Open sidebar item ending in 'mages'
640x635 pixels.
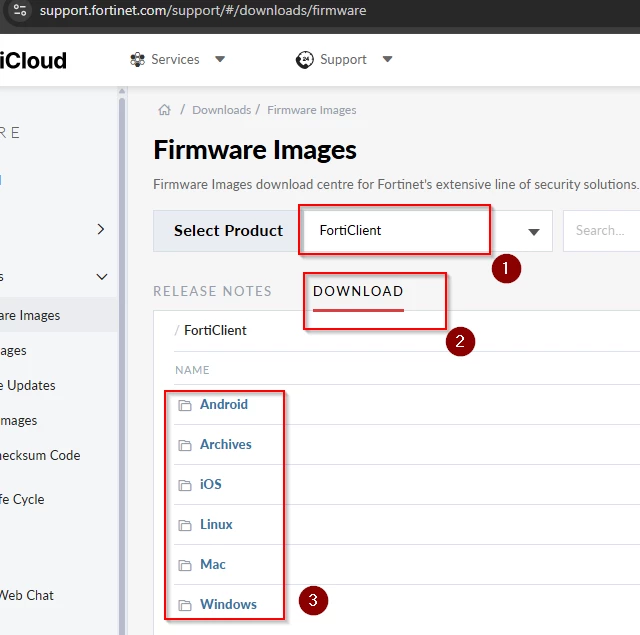18,421
